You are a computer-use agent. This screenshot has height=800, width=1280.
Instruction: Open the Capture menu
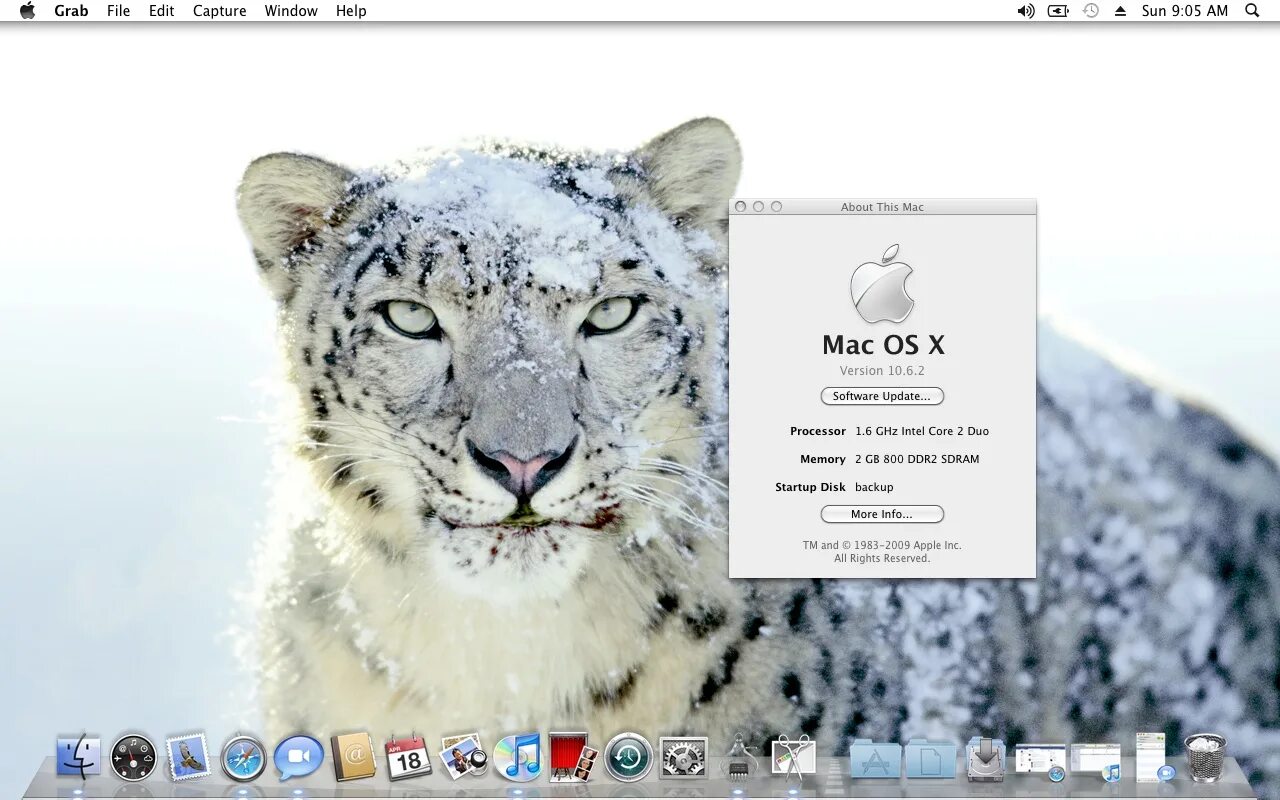219,11
